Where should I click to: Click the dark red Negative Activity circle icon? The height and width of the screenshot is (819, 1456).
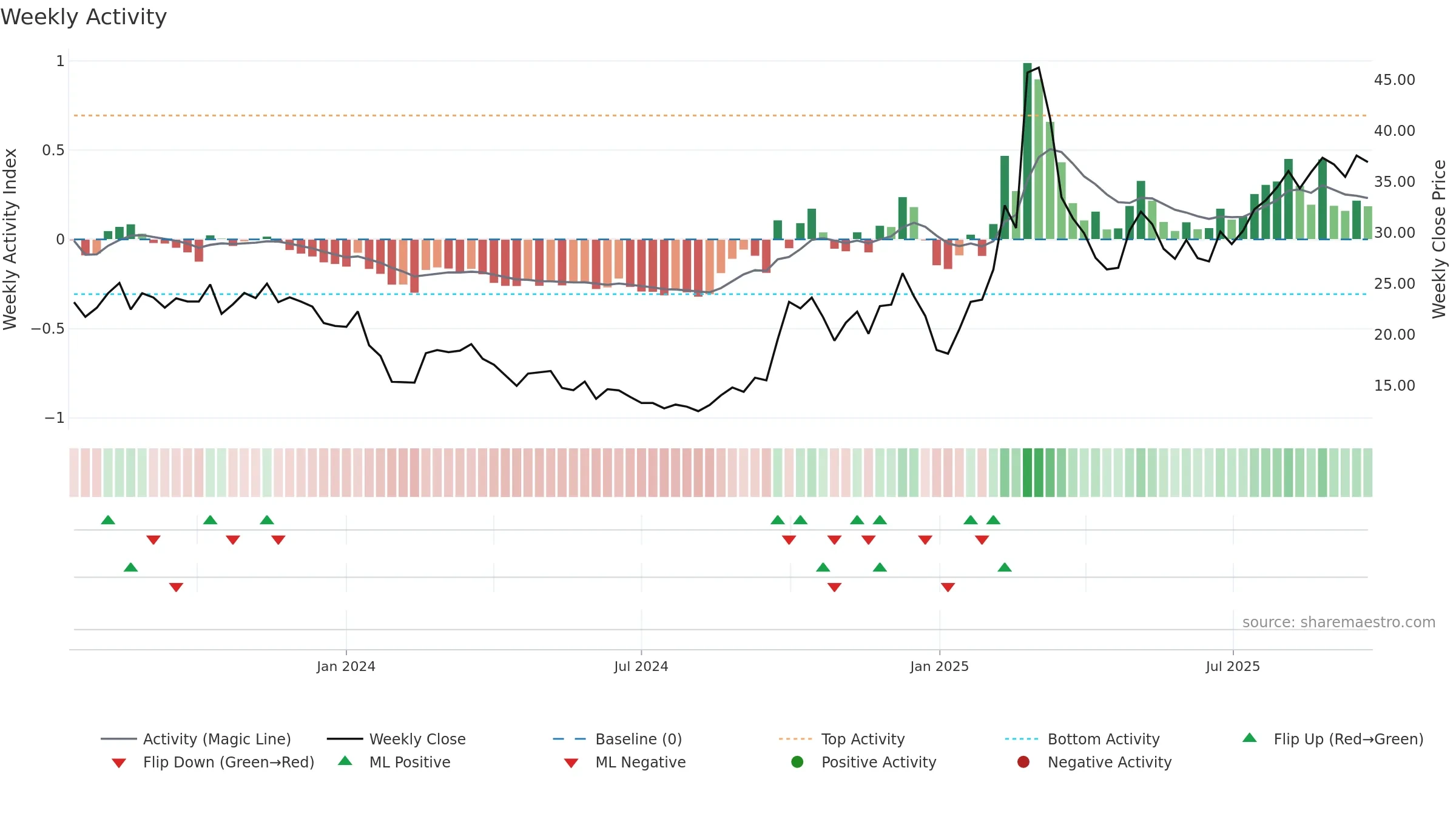[1023, 762]
